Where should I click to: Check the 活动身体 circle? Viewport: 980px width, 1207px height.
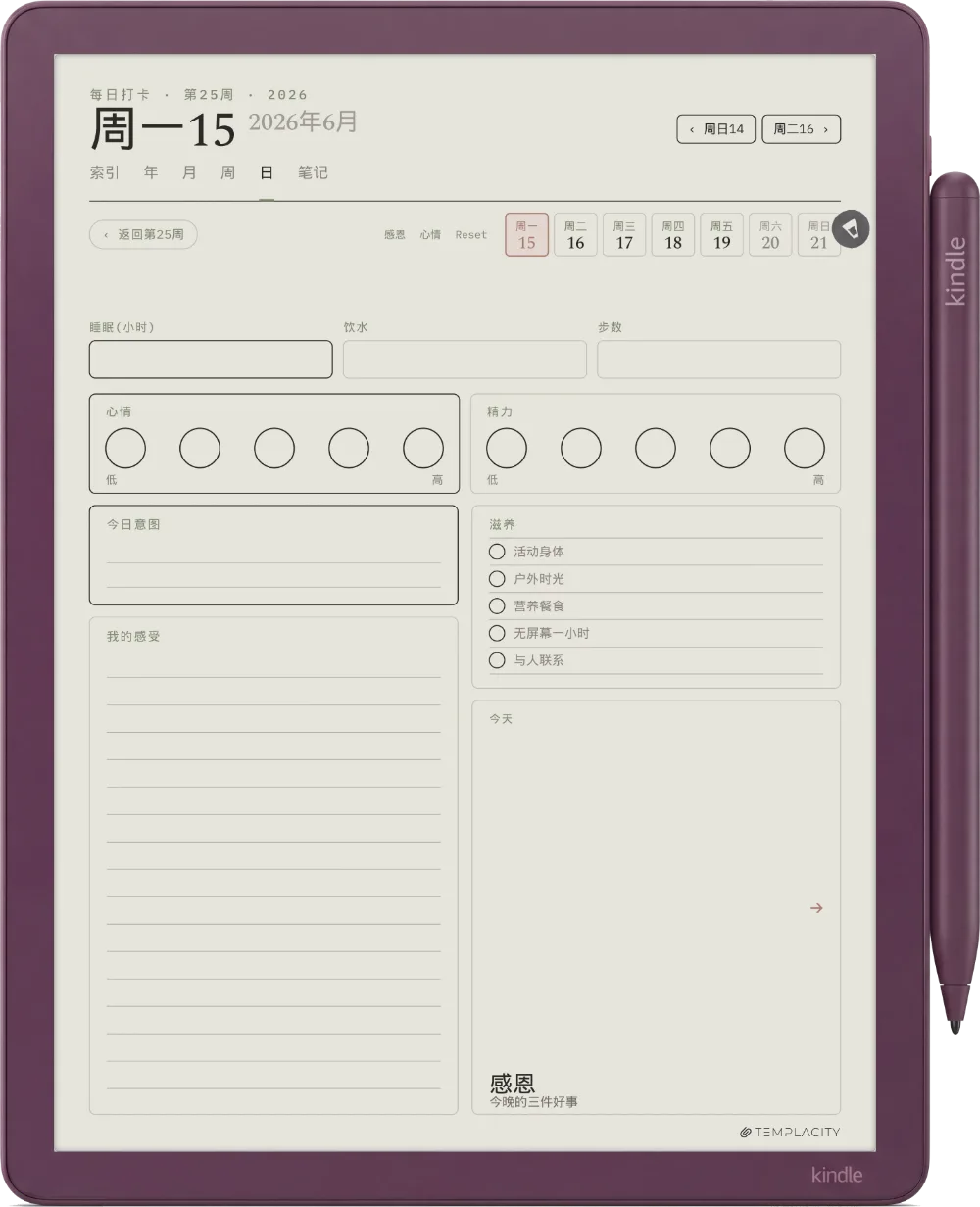[497, 552]
